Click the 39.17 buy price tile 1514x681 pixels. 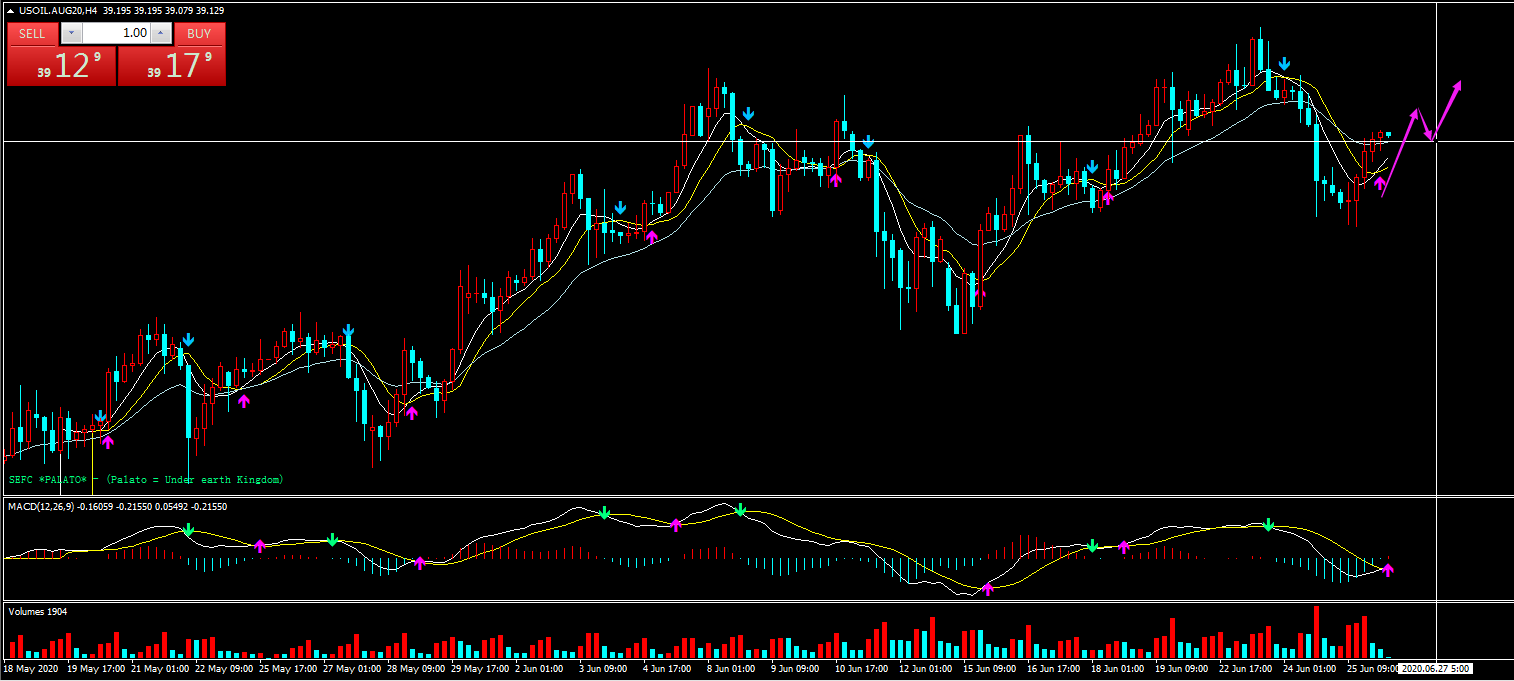tap(171, 66)
